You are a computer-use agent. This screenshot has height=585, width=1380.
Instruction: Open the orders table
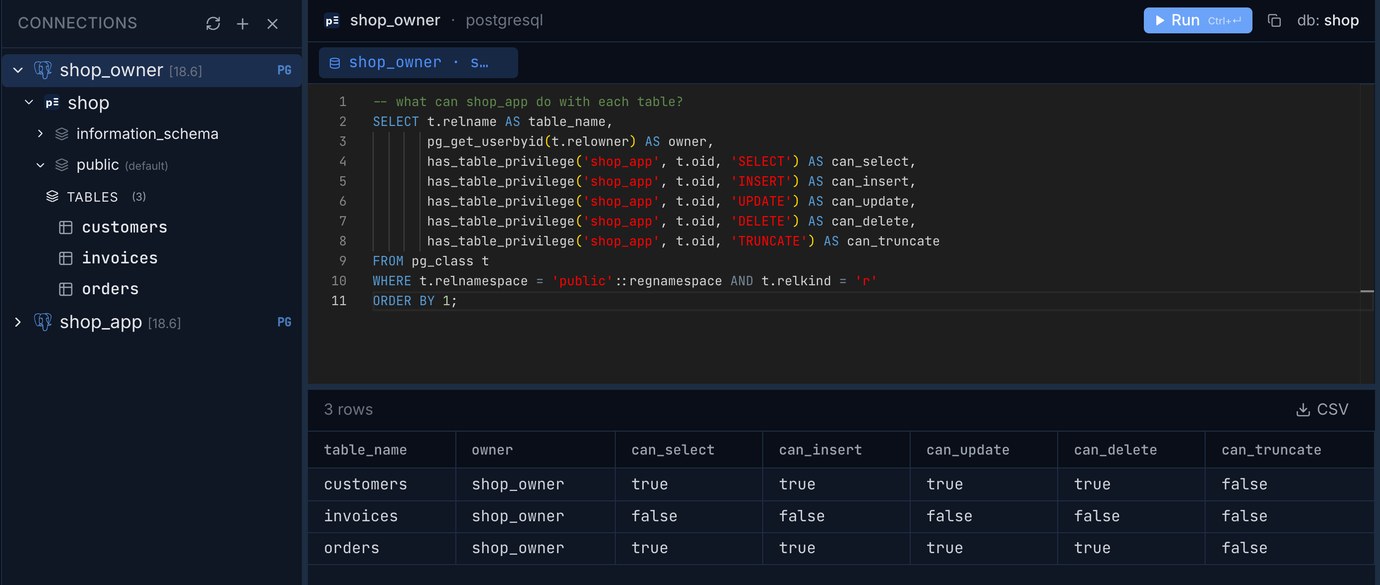[x=110, y=289]
